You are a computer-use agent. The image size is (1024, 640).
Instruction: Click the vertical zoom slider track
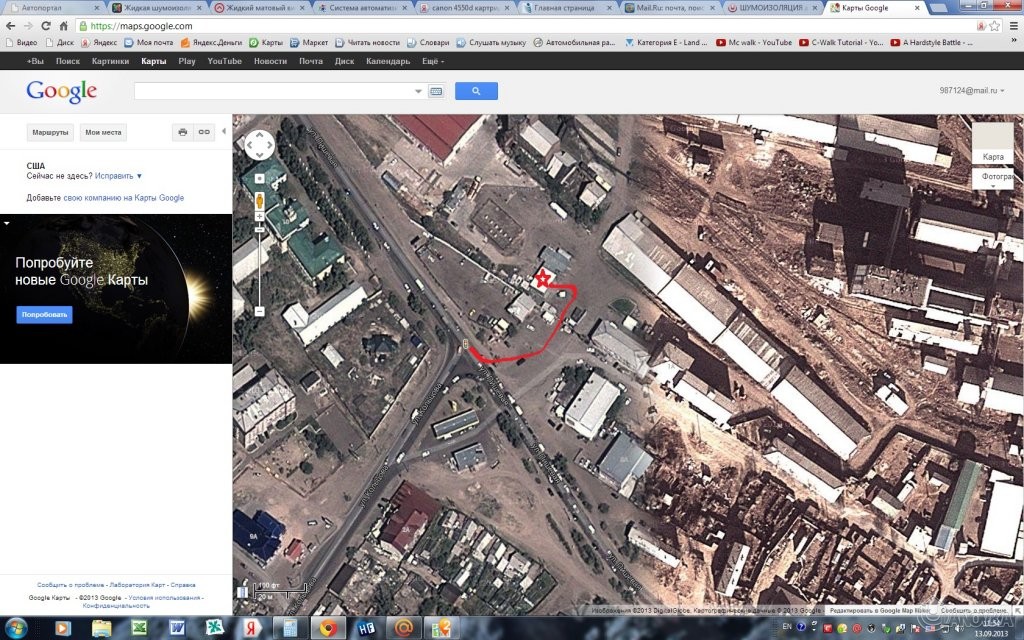point(259,270)
